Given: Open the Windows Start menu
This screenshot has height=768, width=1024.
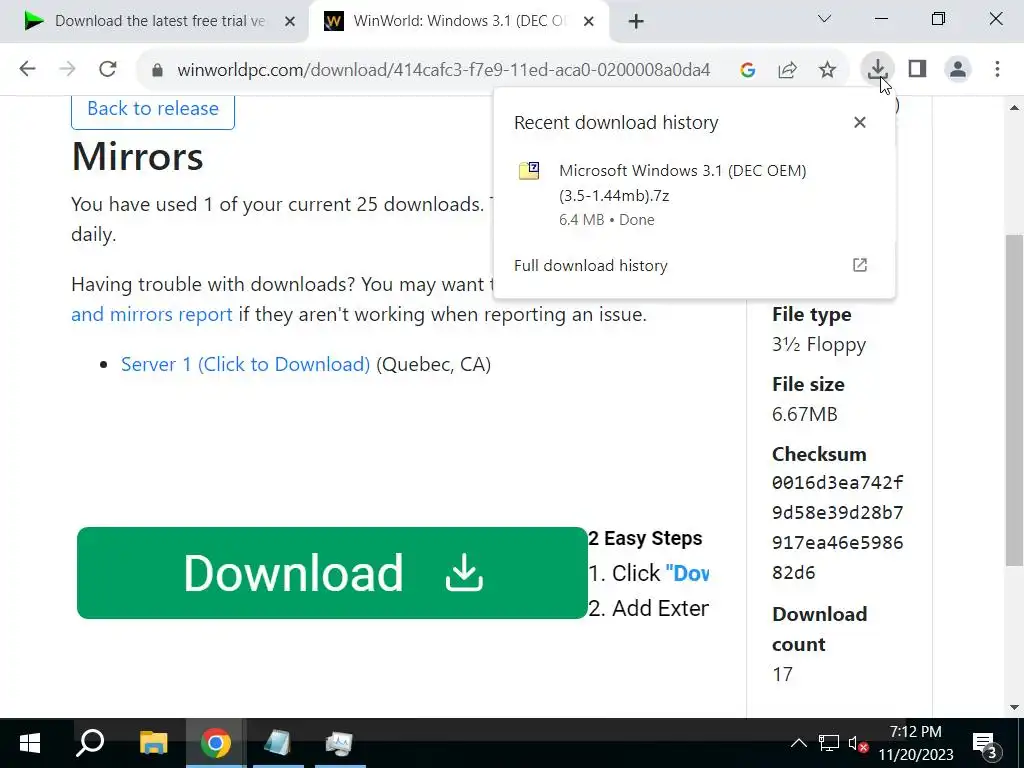Looking at the screenshot, I should pos(29,743).
